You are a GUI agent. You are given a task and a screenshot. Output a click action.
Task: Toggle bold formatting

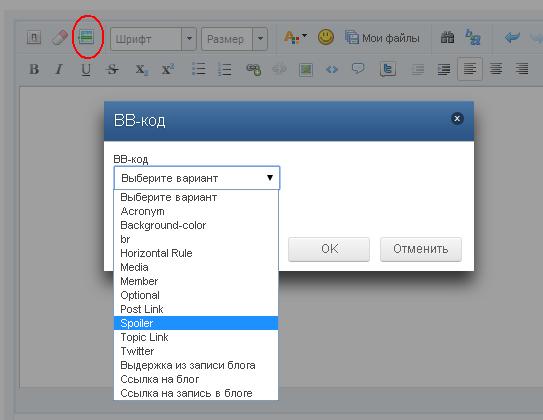pos(34,69)
